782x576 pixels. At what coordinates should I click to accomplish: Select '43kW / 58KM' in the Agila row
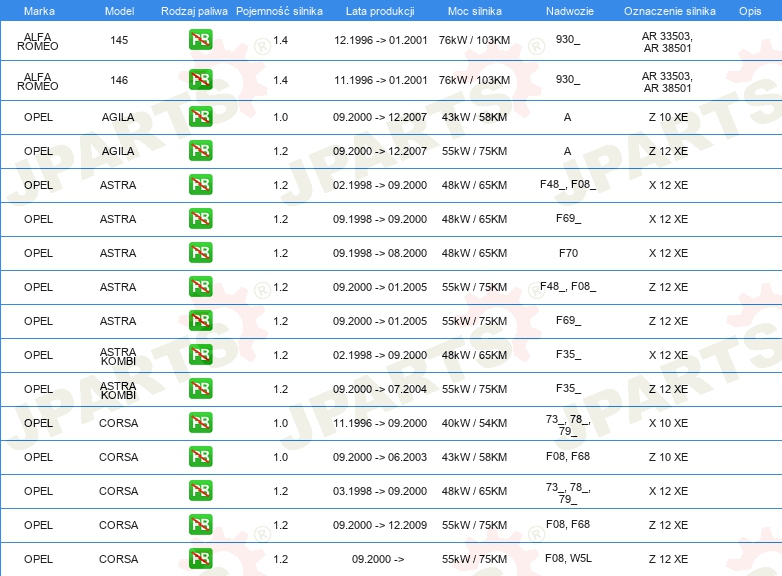474,117
